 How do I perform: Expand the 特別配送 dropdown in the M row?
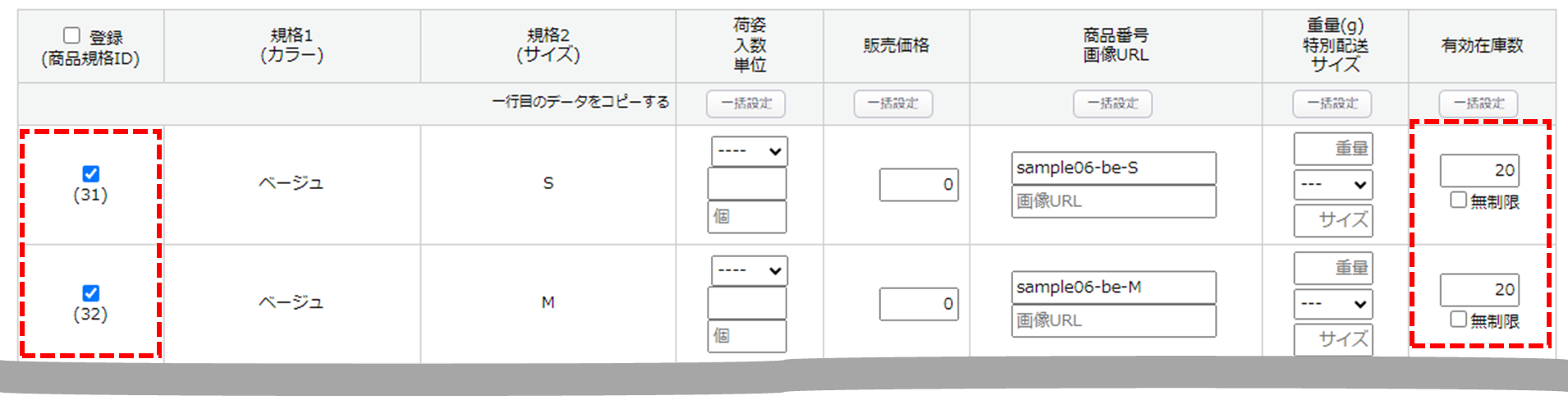[x=1333, y=304]
